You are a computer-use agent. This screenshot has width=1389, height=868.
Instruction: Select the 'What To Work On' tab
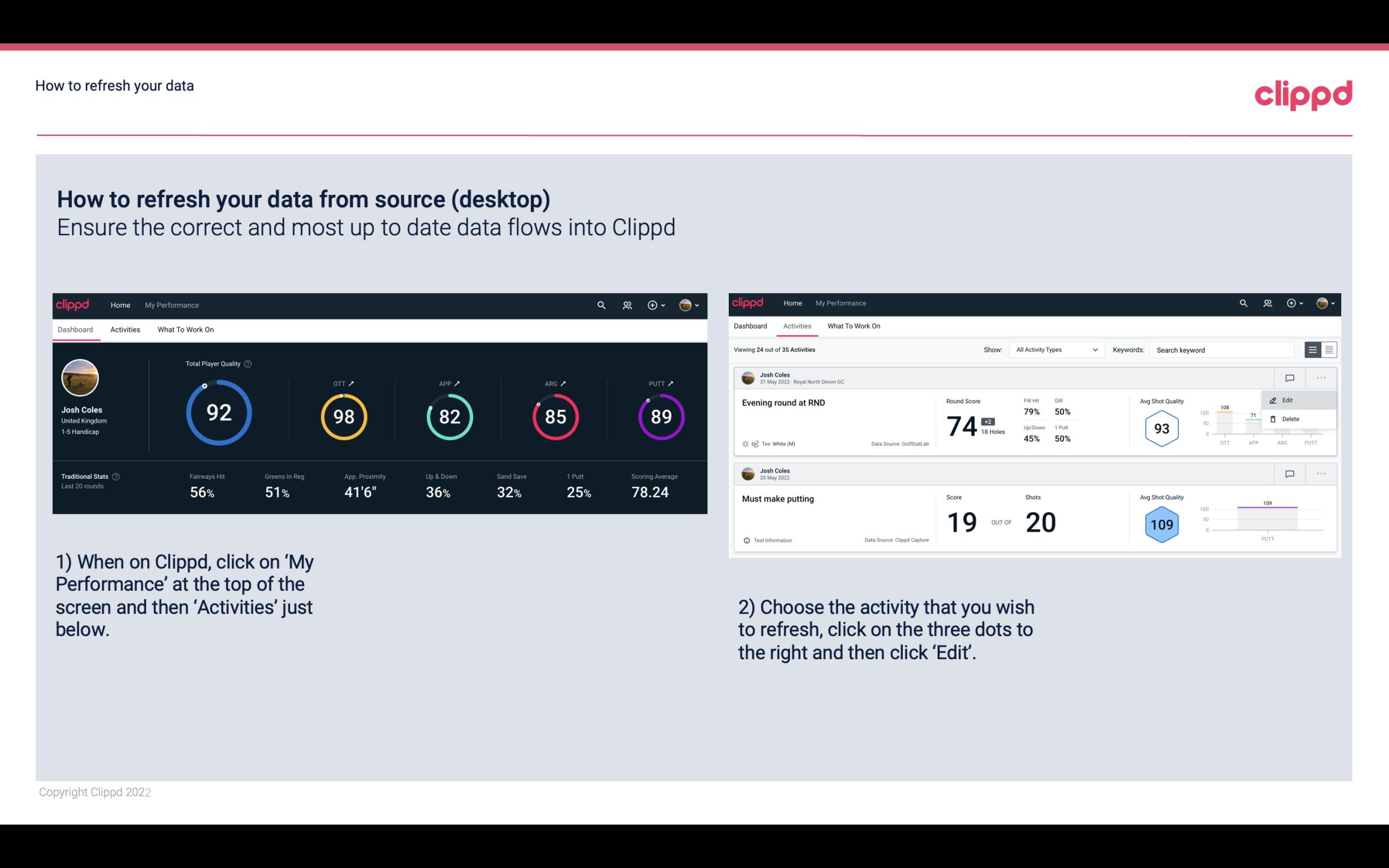(185, 329)
